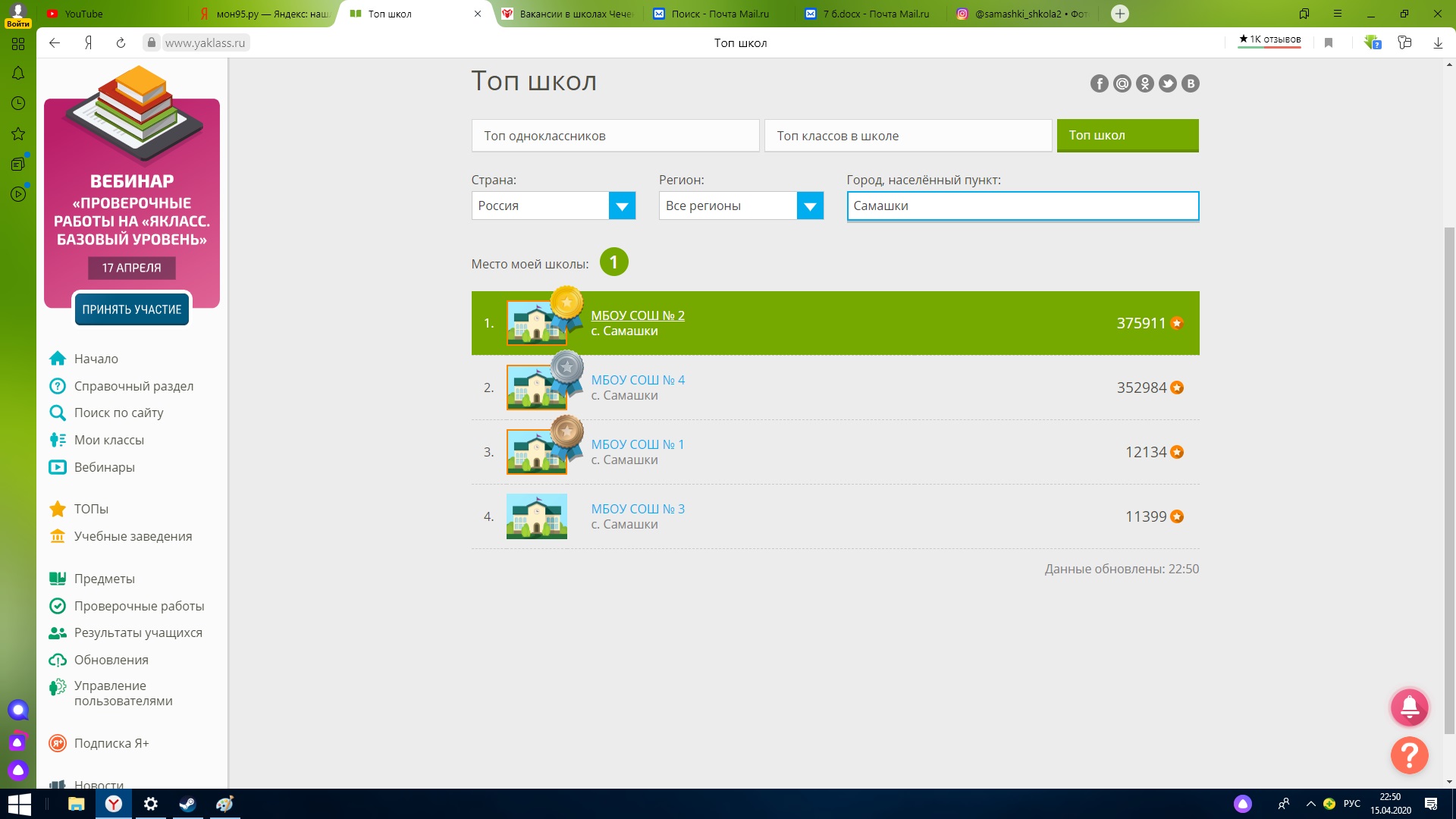
Task: Reload the page with refresh icon
Action: (x=121, y=43)
